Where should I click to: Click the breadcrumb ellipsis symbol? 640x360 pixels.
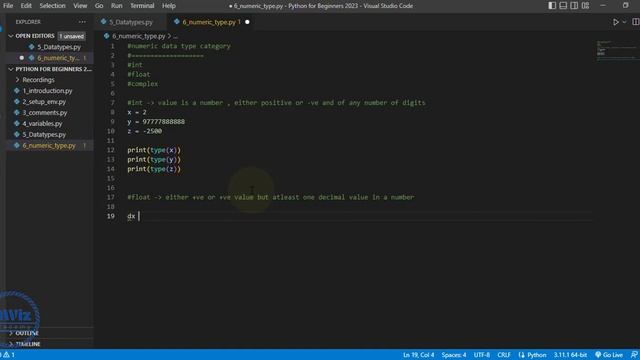tap(176, 36)
